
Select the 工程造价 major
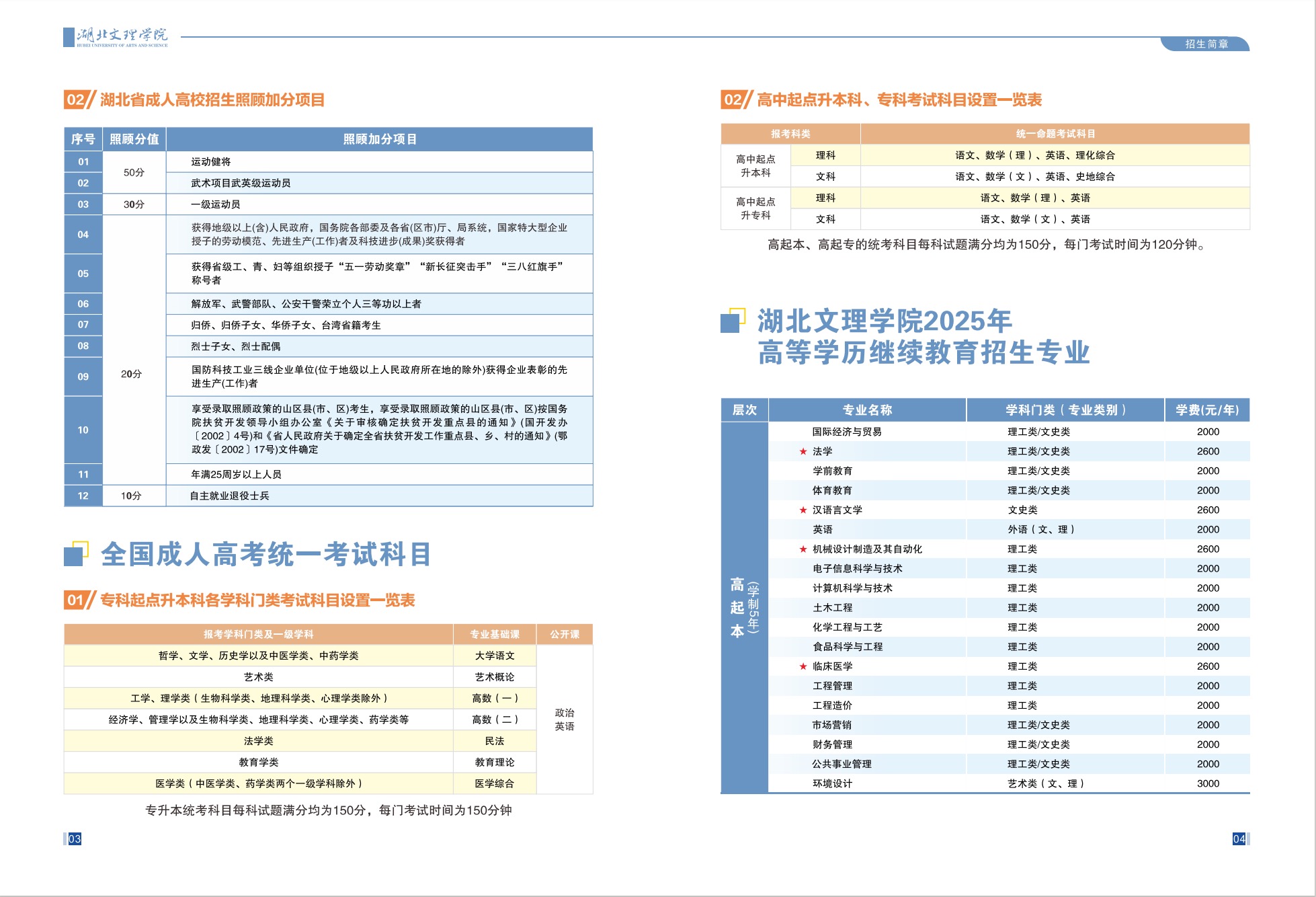pos(832,705)
